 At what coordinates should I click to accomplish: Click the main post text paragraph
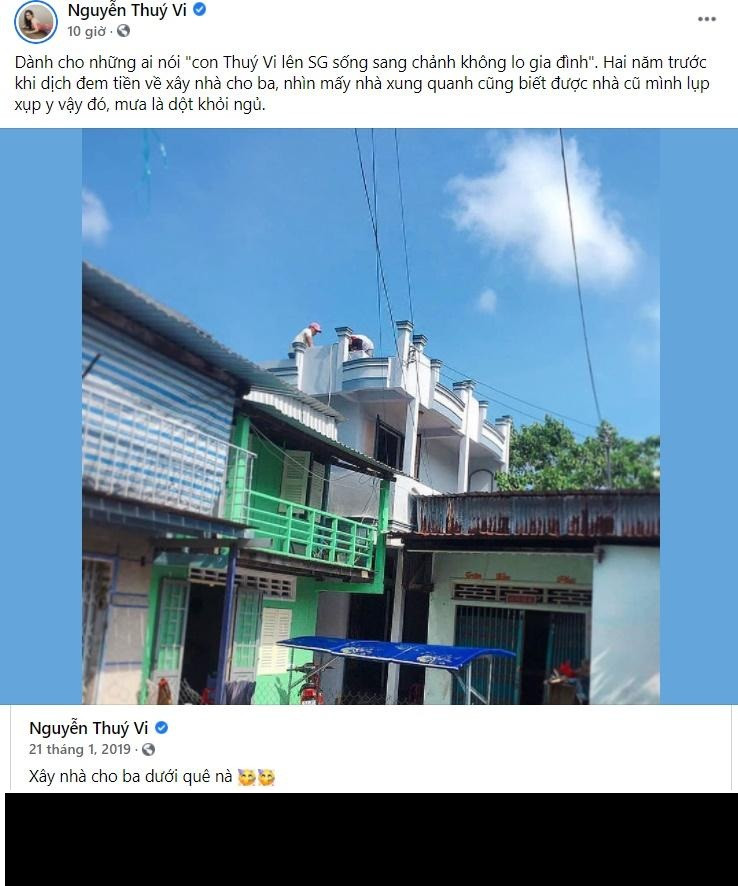[362, 83]
